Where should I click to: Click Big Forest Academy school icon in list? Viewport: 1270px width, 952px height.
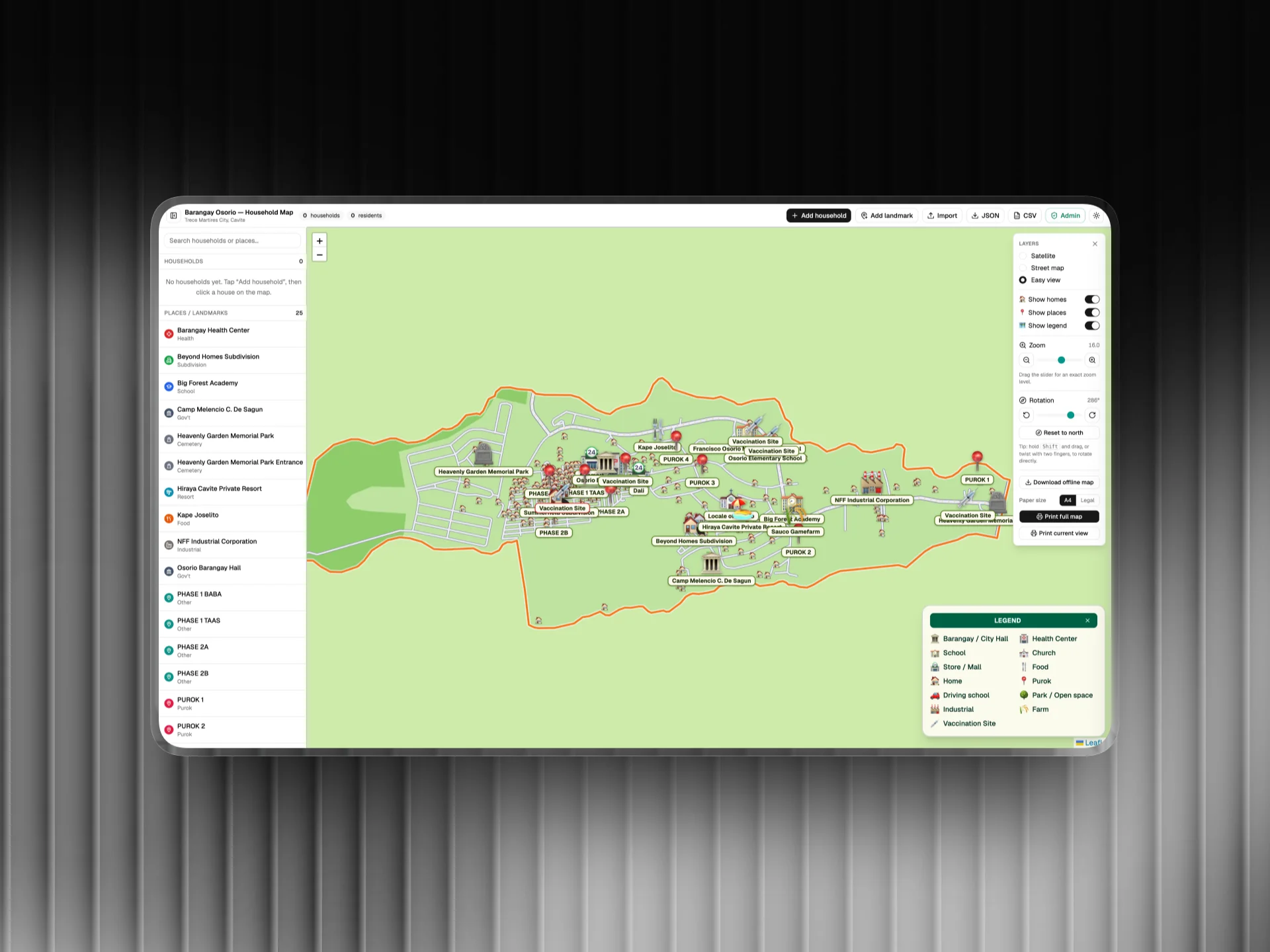(x=169, y=387)
